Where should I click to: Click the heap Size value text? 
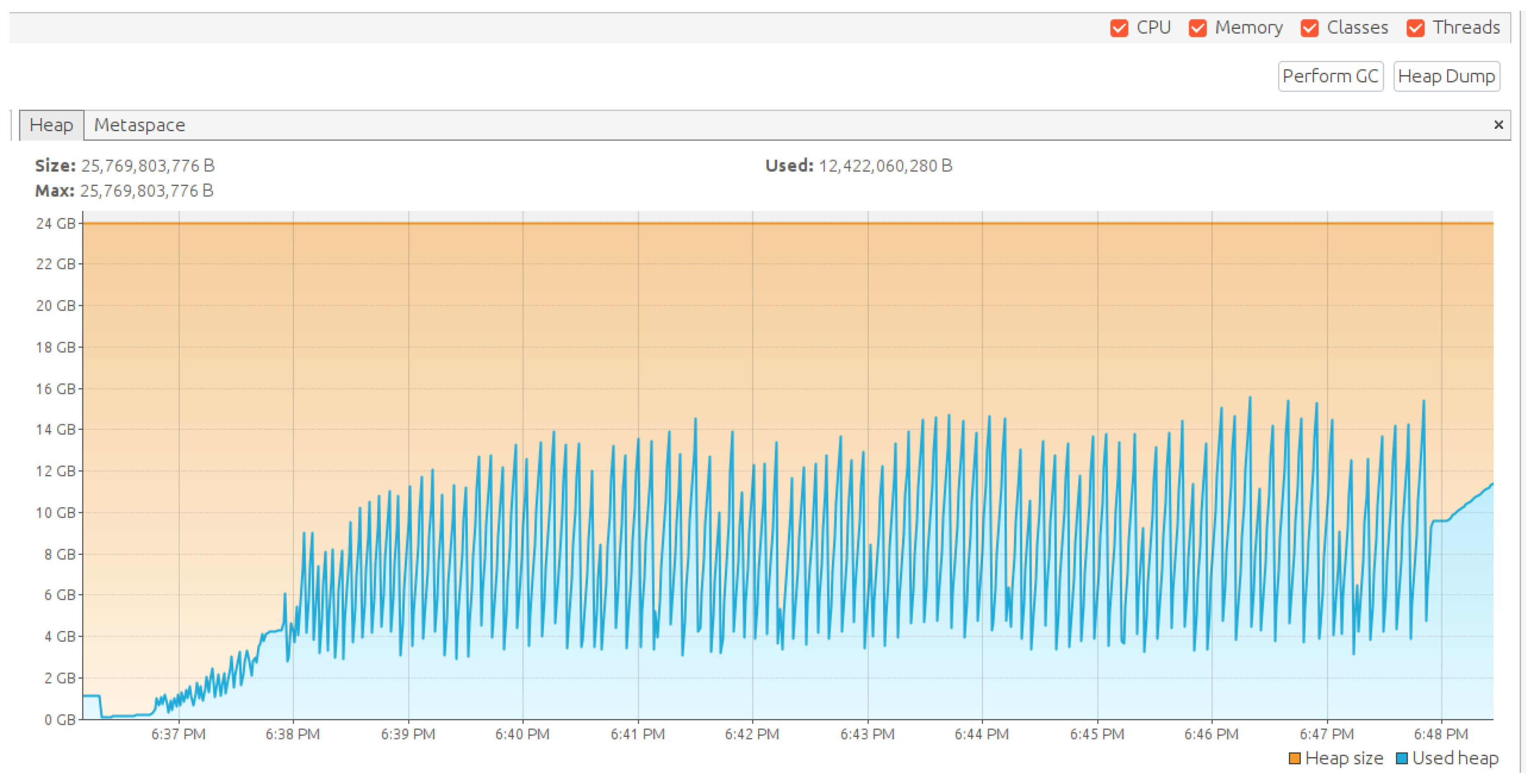148,166
